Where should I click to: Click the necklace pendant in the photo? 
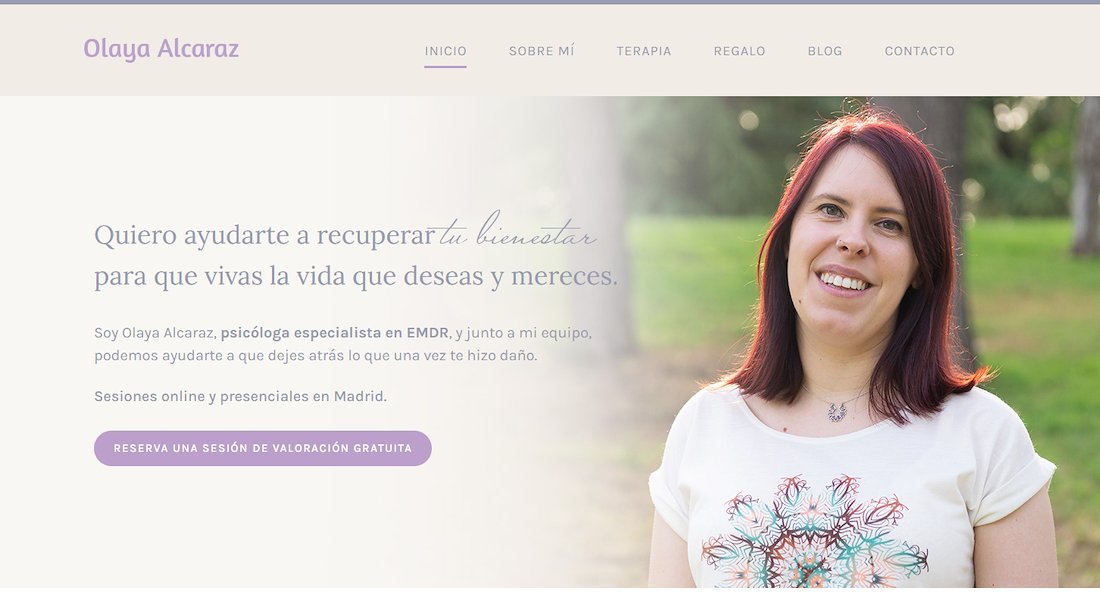click(x=836, y=411)
